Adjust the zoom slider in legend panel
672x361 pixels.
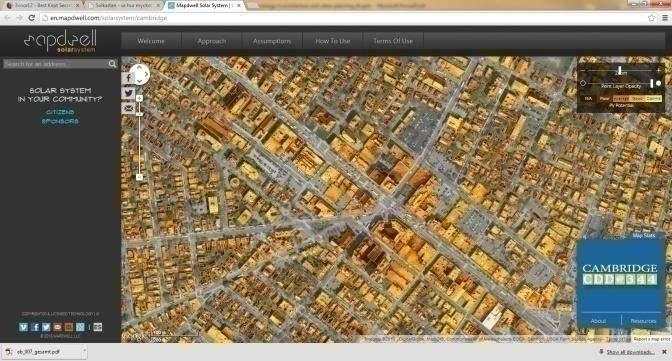click(x=620, y=70)
